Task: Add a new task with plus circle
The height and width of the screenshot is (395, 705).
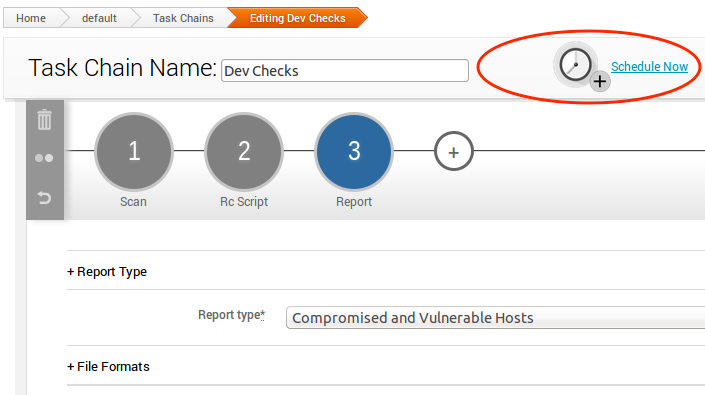Action: (454, 151)
